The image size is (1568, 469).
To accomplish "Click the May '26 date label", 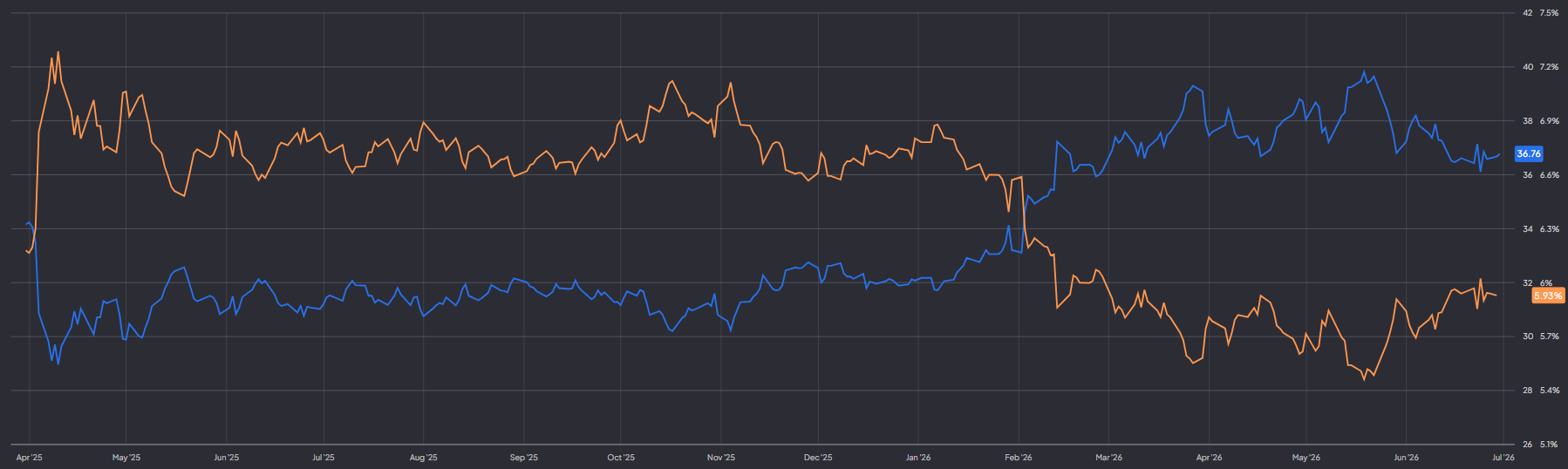I will 1306,458.
